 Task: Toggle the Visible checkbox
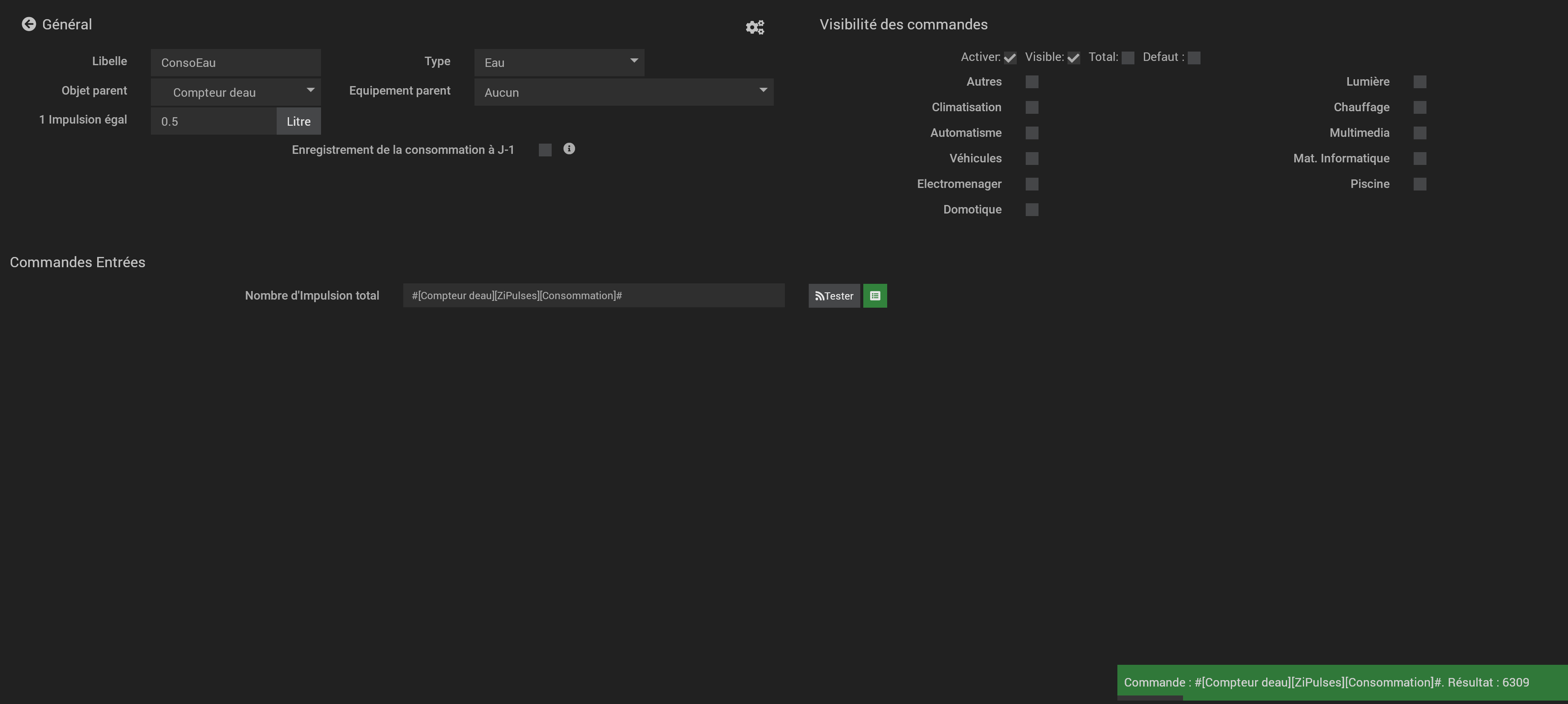[1073, 58]
